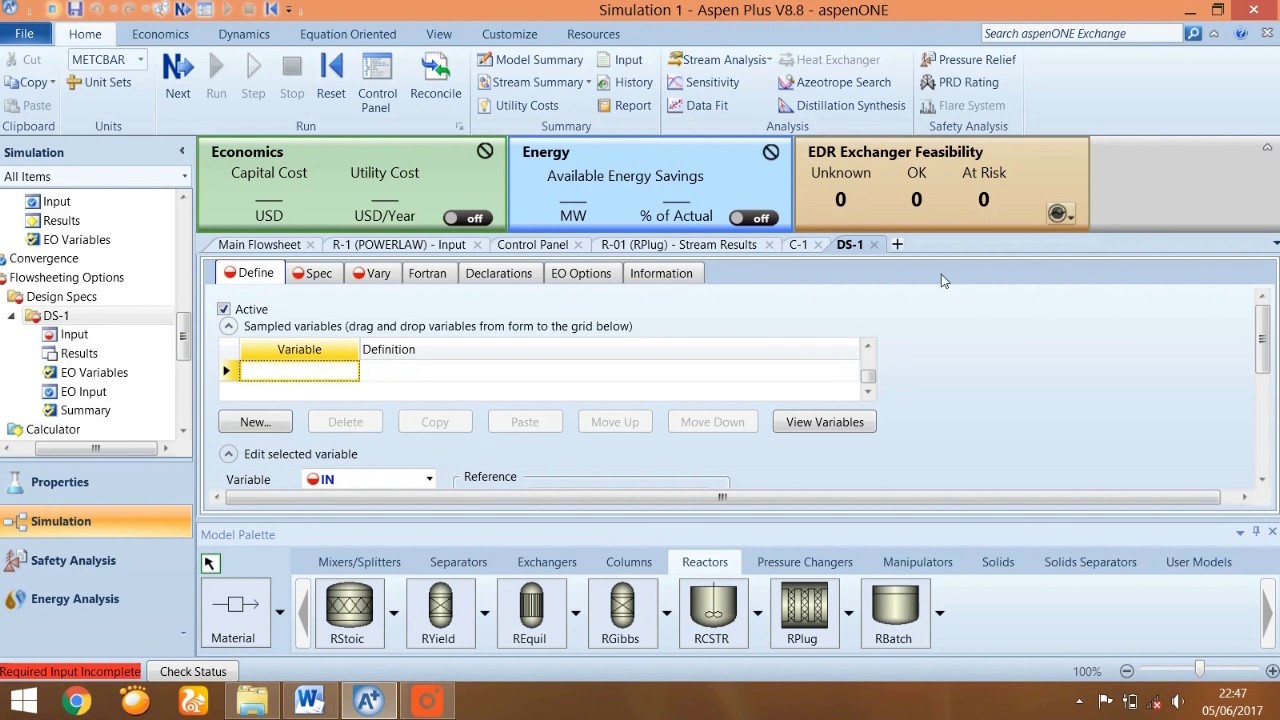Click the palette selection arrow tool
The image size is (1280, 720).
click(209, 564)
